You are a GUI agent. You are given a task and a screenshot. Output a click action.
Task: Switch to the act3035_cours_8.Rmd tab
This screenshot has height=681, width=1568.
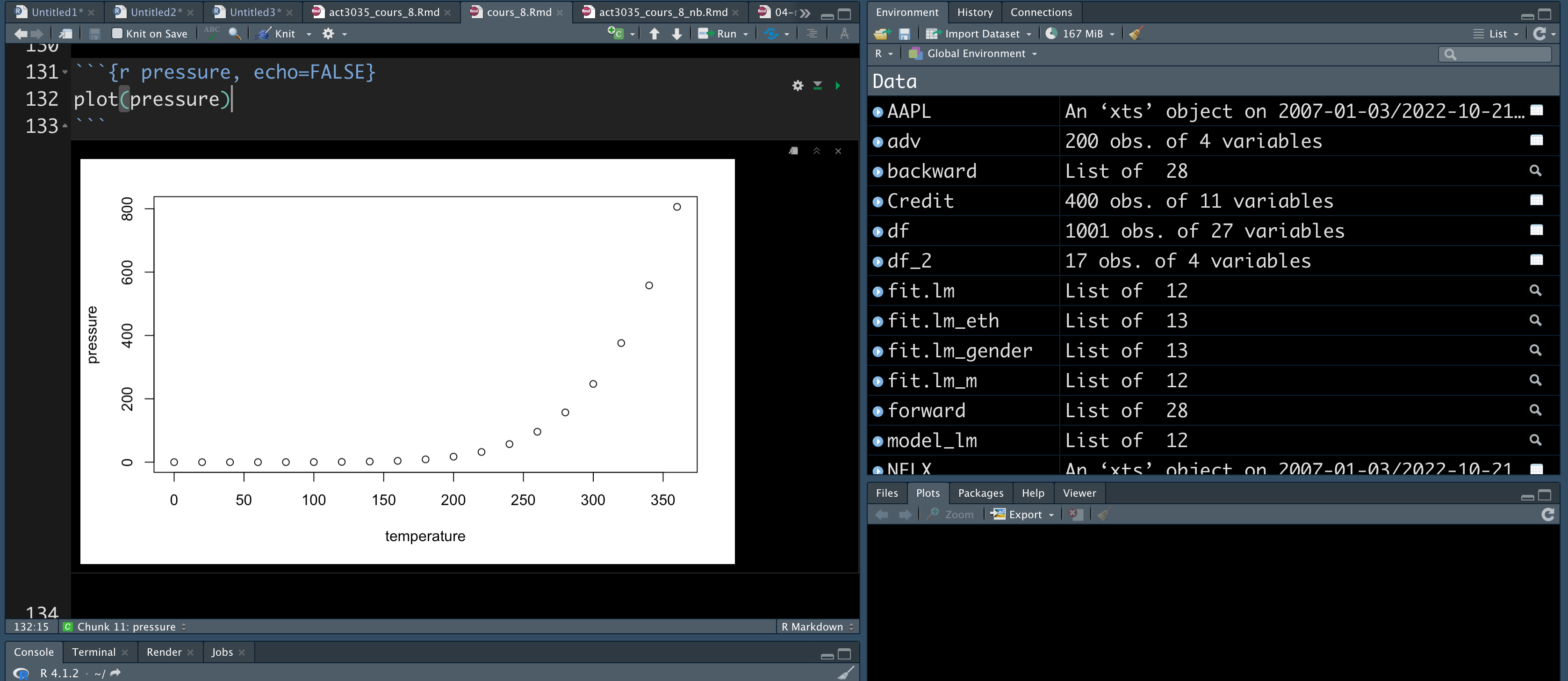coord(383,12)
